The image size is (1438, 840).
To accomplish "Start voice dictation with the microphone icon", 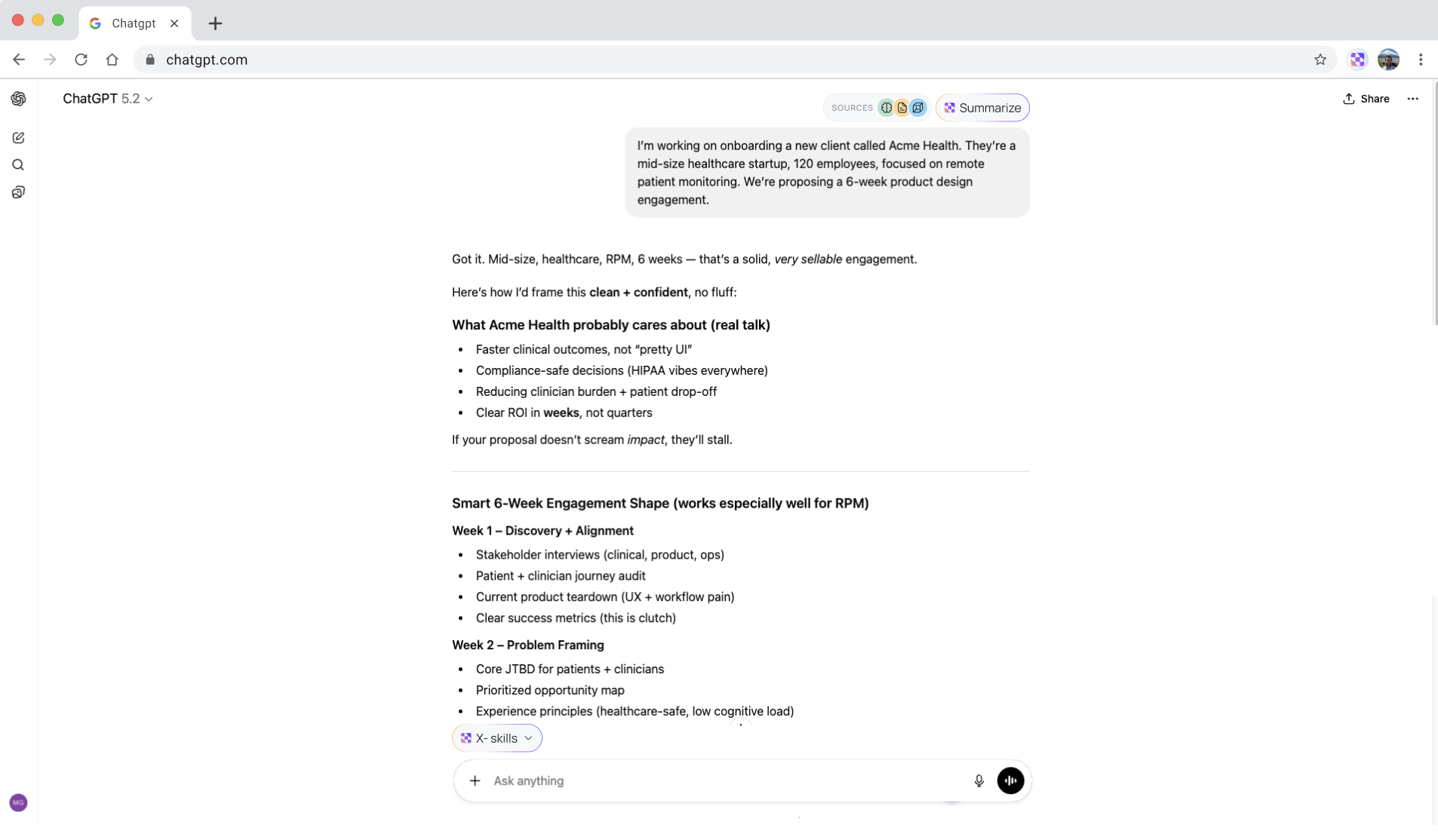I will point(978,781).
